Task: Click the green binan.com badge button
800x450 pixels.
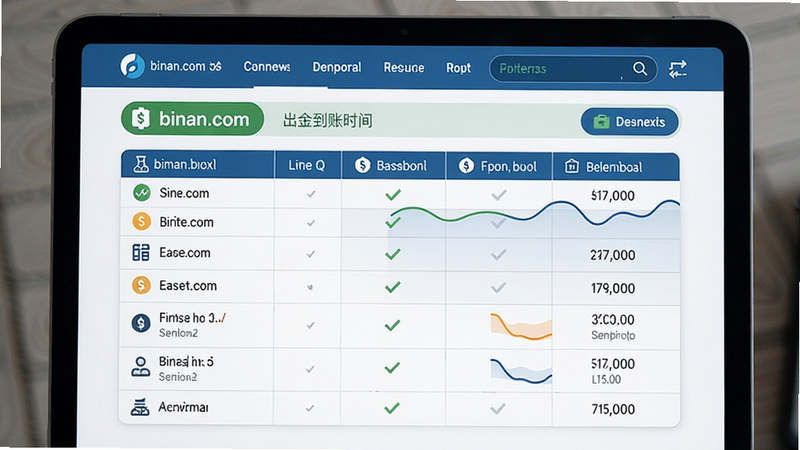Action: [192, 119]
